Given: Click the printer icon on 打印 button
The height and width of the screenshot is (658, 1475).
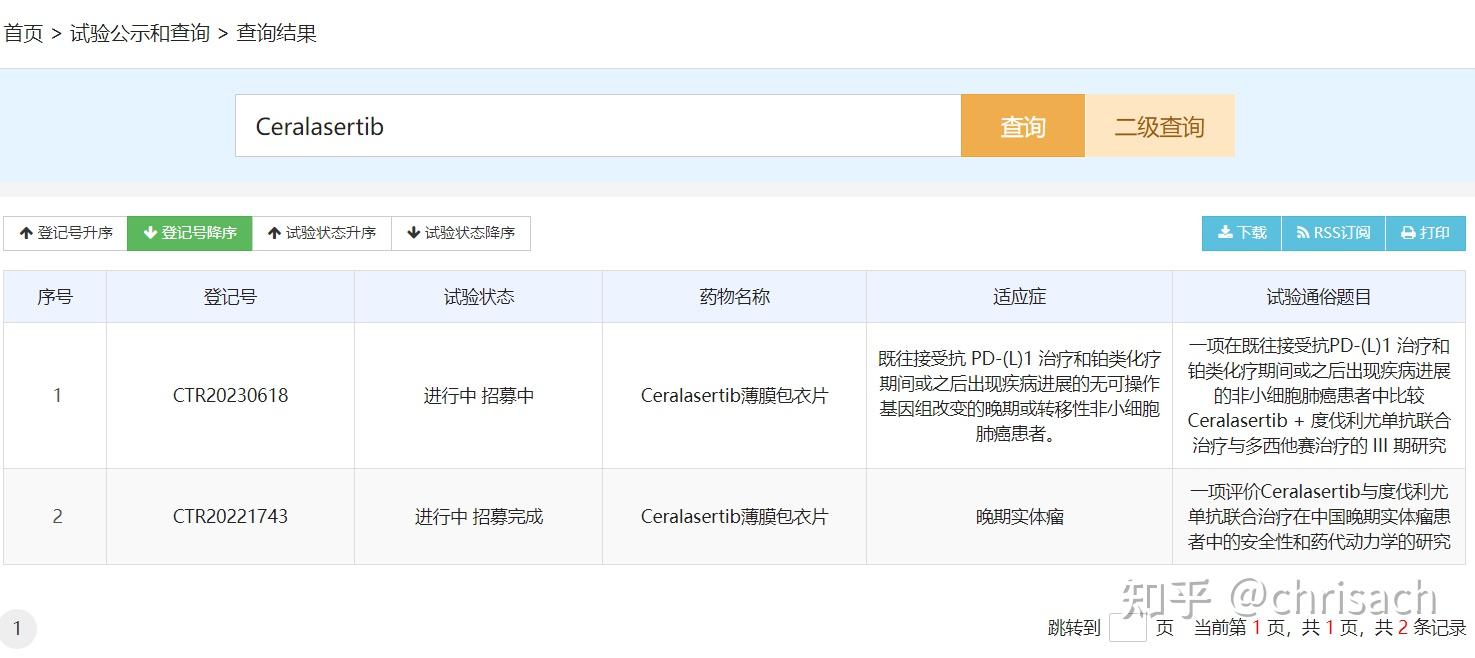Looking at the screenshot, I should [x=1406, y=233].
